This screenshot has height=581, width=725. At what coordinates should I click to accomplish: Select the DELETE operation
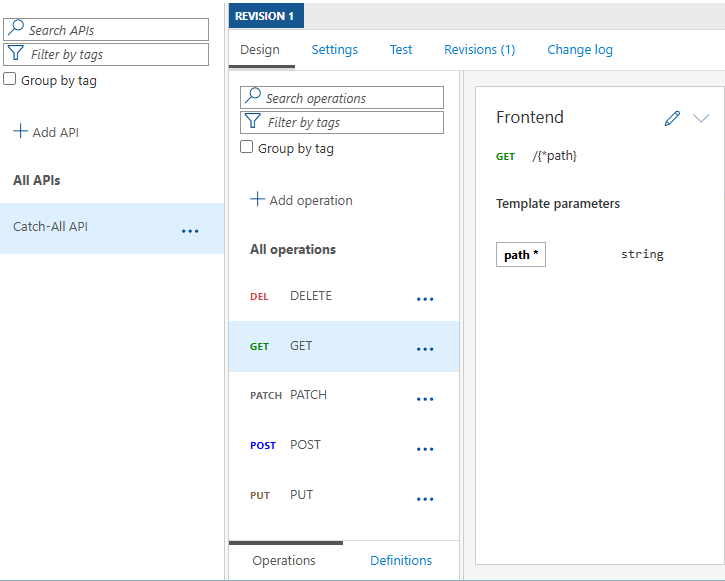pyautogui.click(x=344, y=296)
